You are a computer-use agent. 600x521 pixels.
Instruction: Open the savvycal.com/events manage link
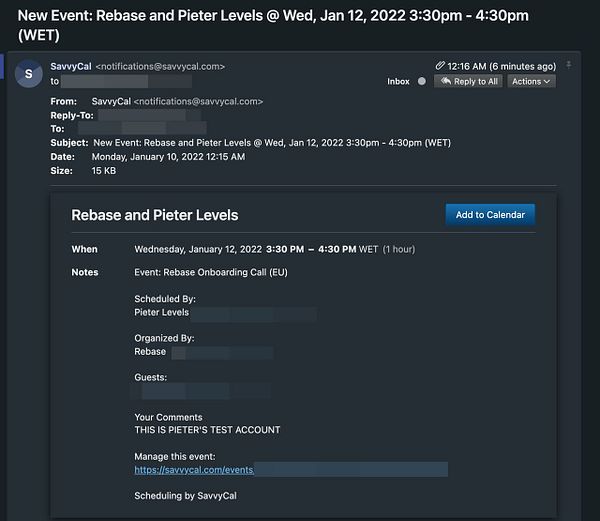pos(194,470)
